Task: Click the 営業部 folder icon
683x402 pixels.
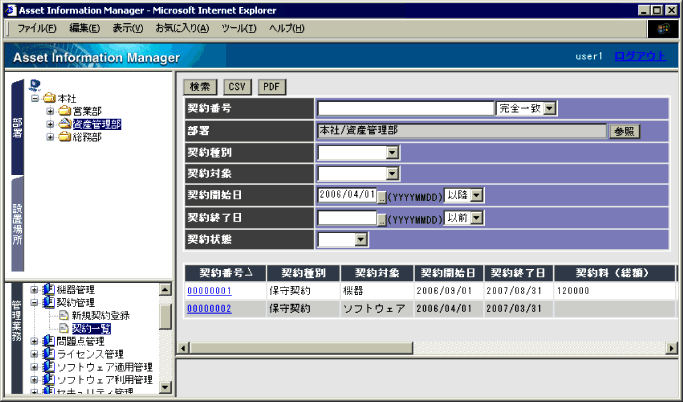Action: click(64, 111)
